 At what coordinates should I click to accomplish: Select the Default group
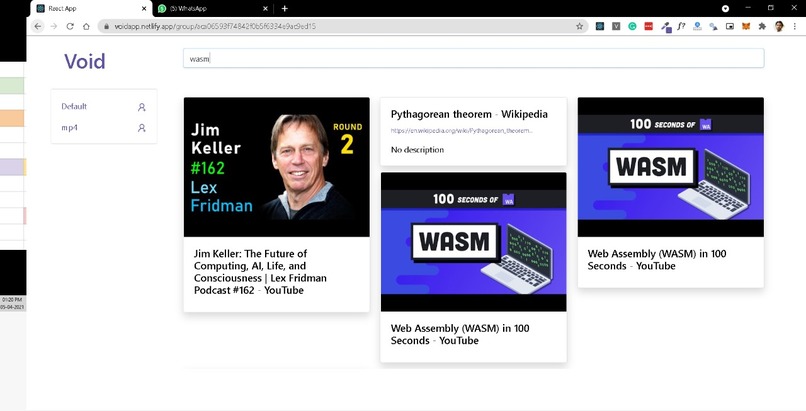74,106
